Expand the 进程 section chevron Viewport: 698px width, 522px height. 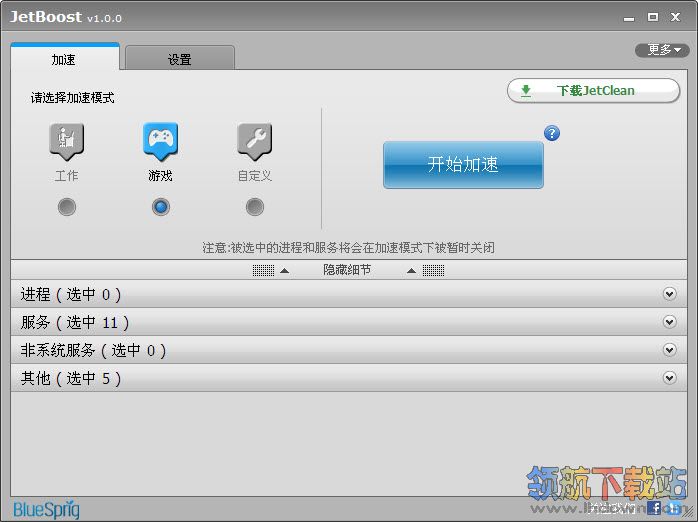tap(670, 294)
